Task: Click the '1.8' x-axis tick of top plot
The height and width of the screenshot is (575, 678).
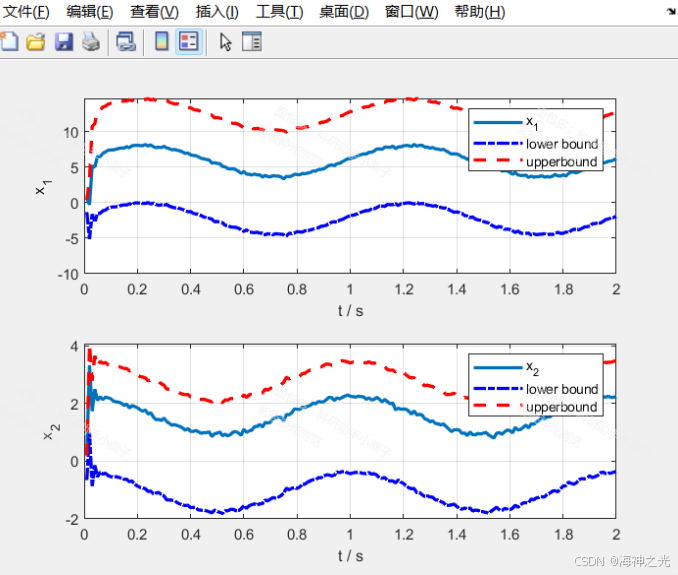Action: coord(563,289)
